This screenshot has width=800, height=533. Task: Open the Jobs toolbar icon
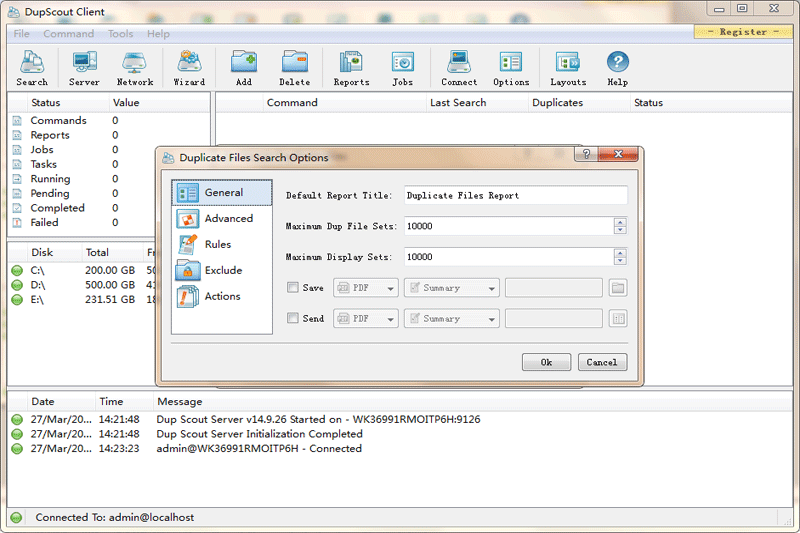pos(403,69)
